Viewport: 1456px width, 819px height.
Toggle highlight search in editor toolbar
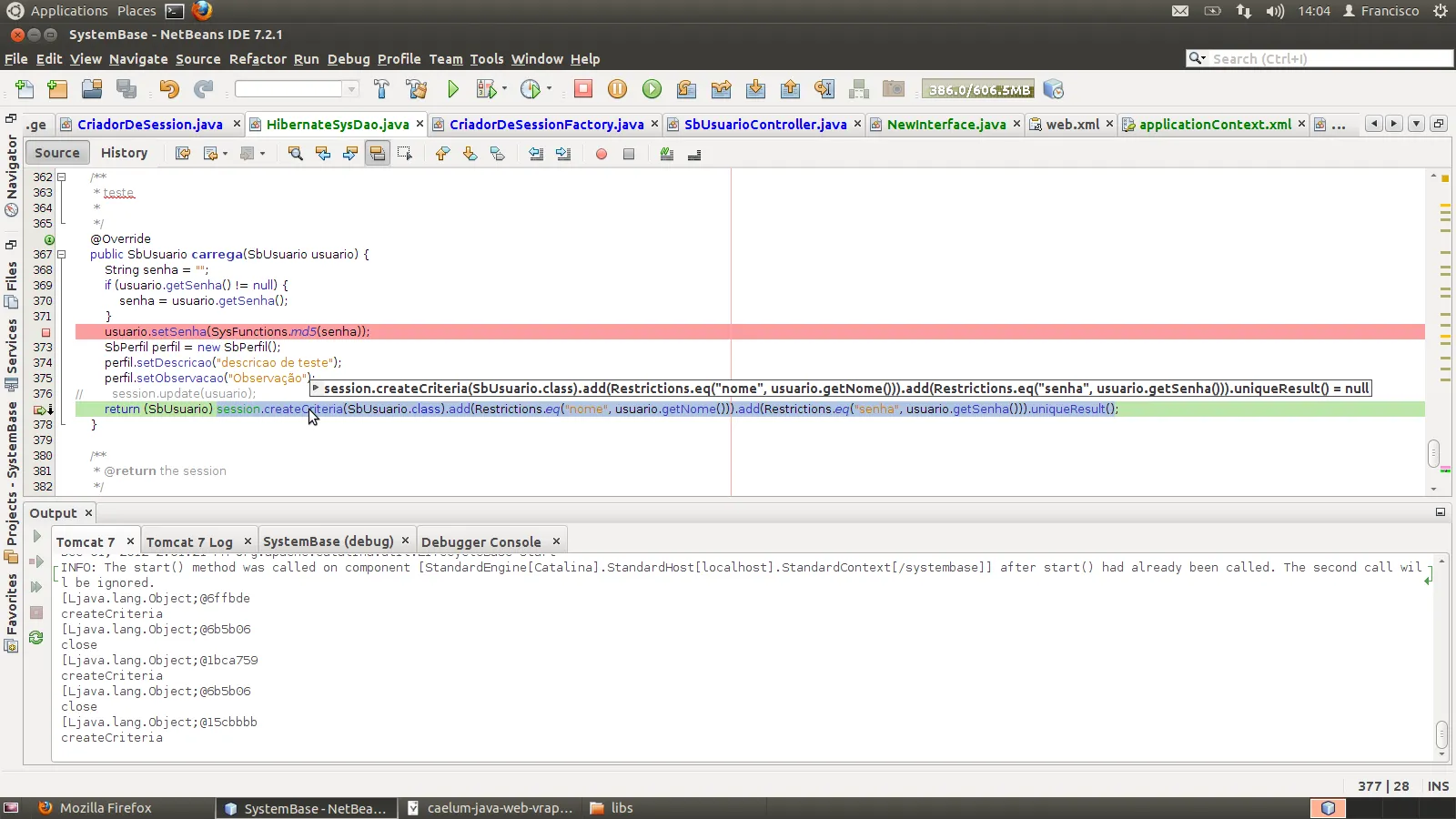[x=377, y=154]
